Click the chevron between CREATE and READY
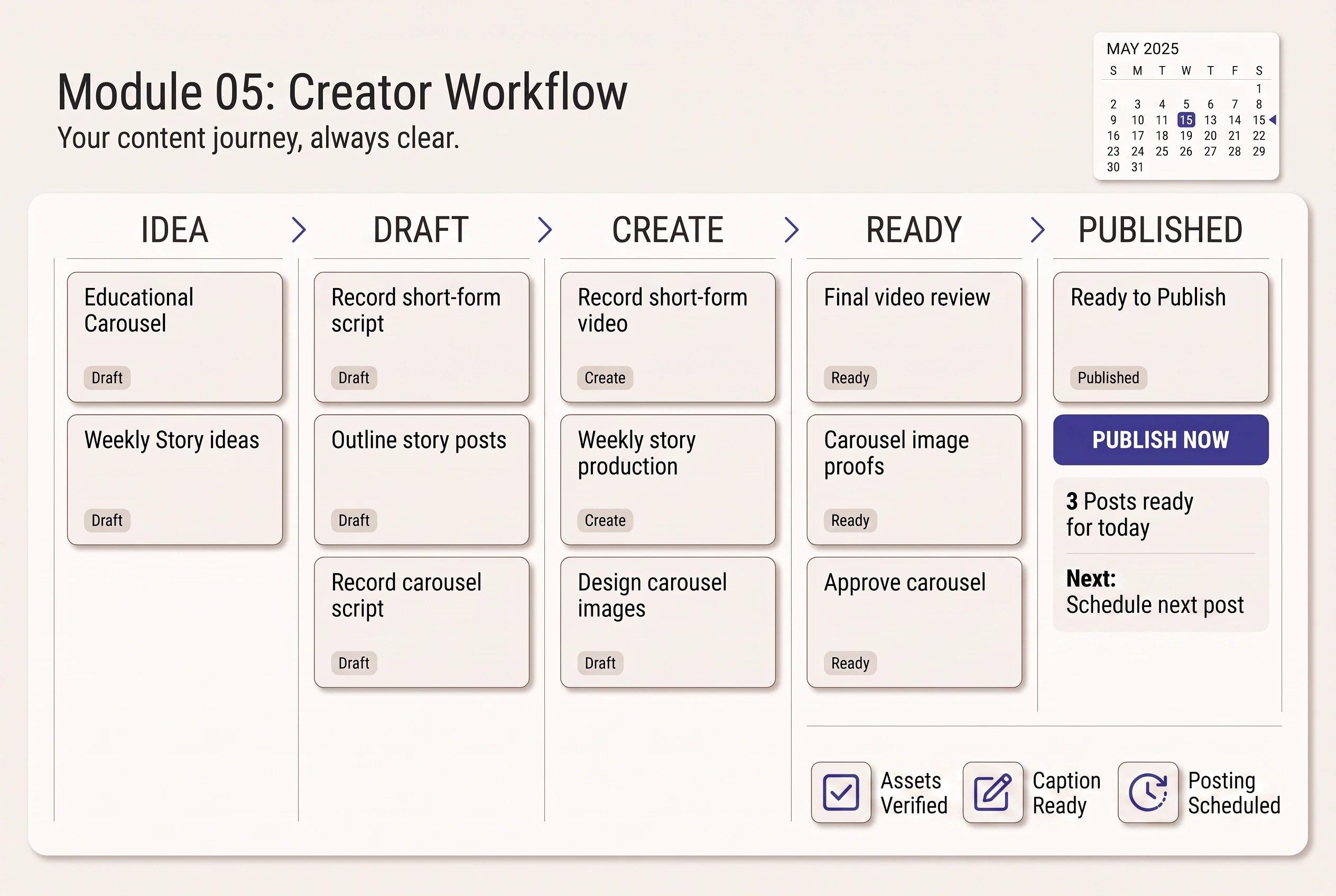 (792, 230)
